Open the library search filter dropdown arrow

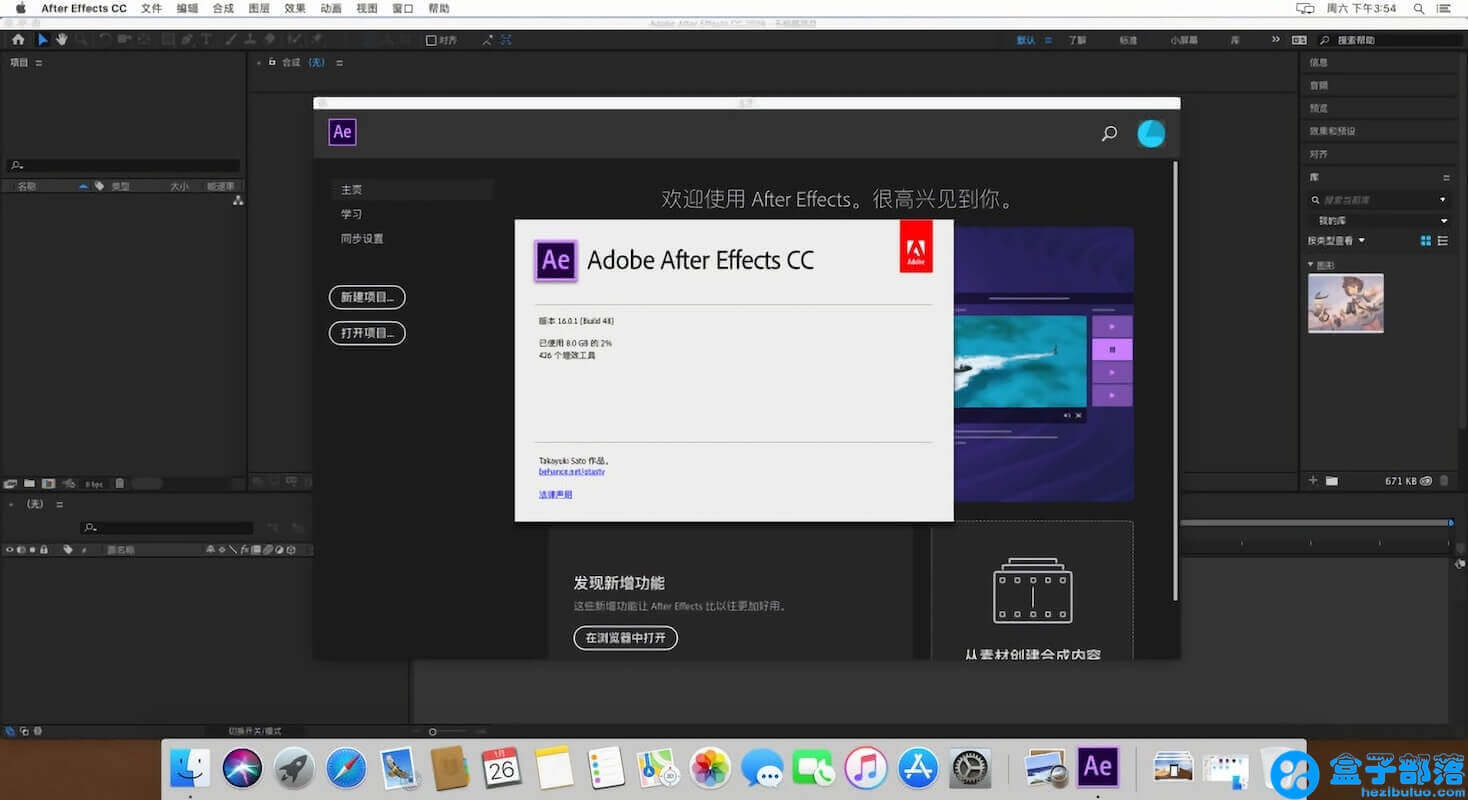(1443, 200)
